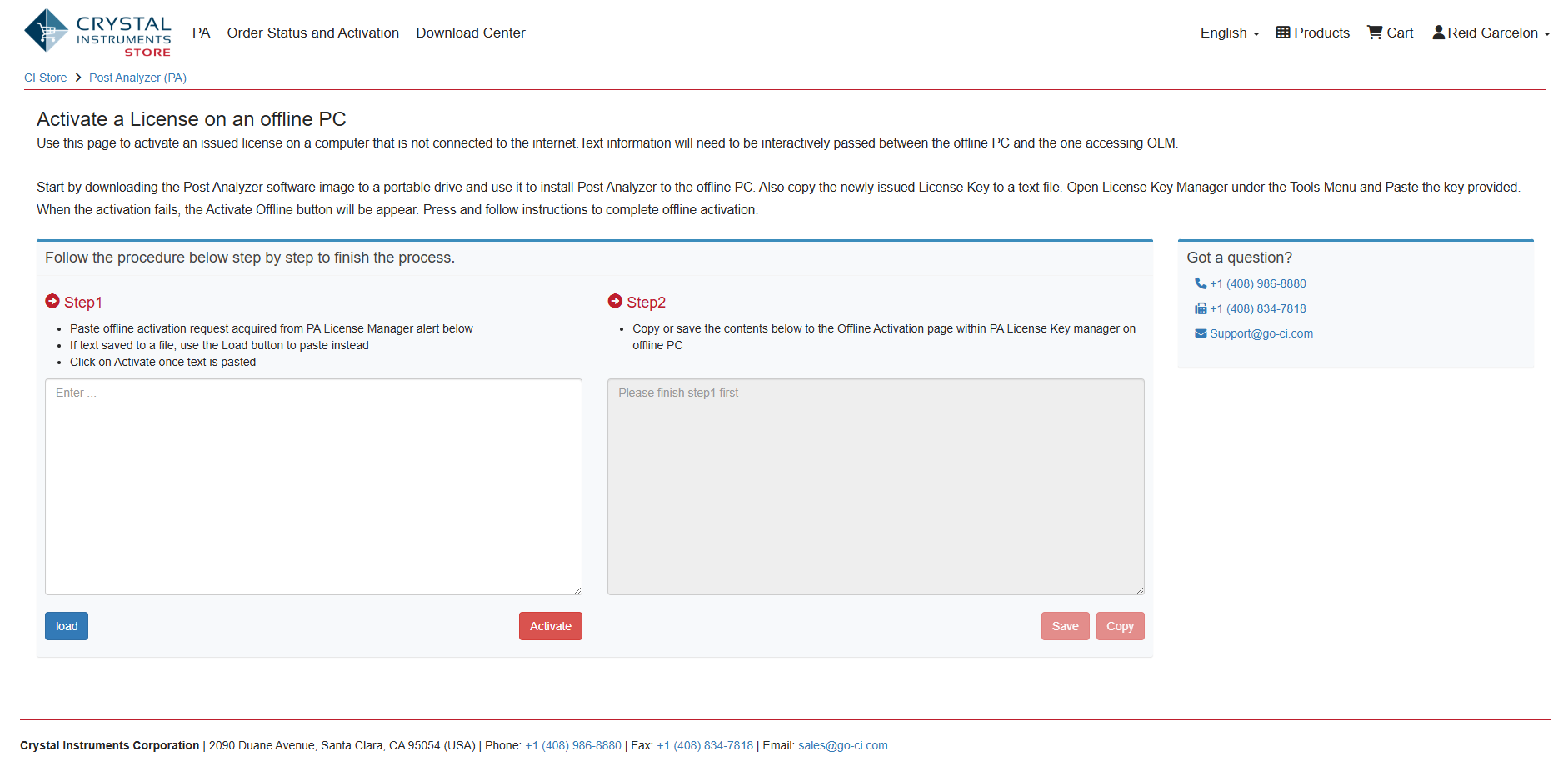Go to Order Status and Activation
The height and width of the screenshot is (782, 1568).
click(312, 33)
